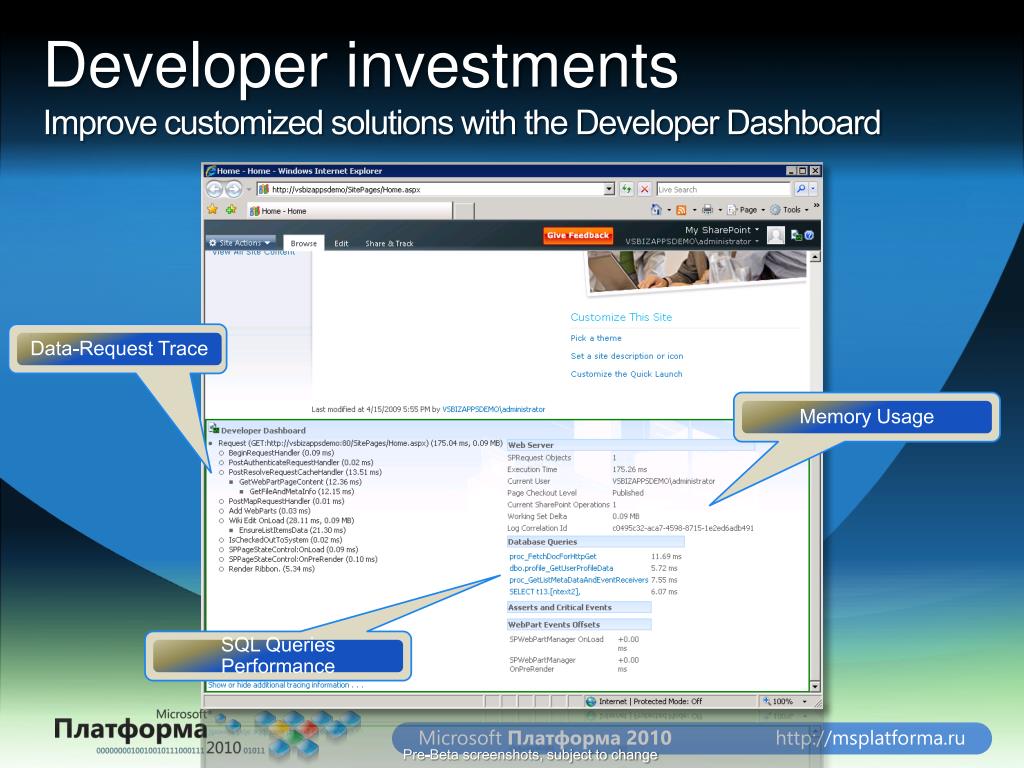Viewport: 1024px width, 768px height.
Task: Click the Last modified by administrator link
Action: point(494,409)
